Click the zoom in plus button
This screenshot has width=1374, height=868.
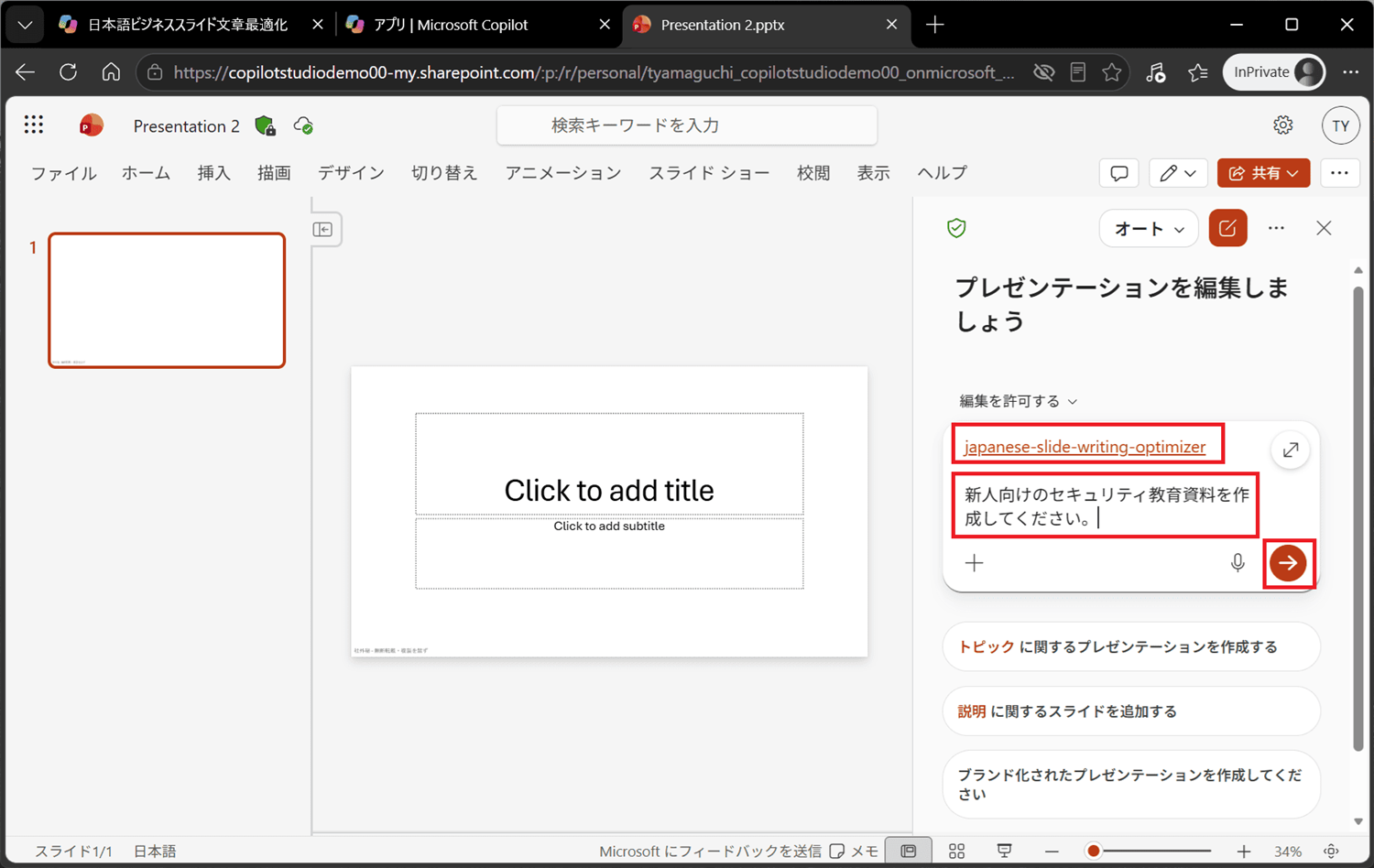[1243, 852]
